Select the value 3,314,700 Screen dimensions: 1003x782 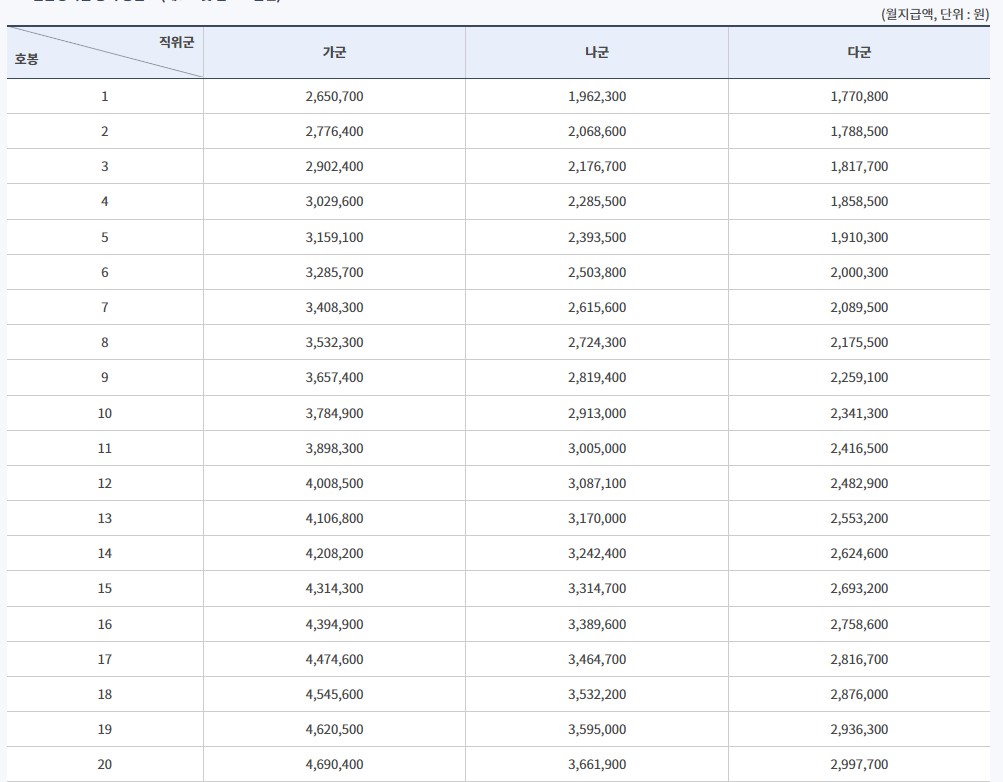tap(597, 588)
